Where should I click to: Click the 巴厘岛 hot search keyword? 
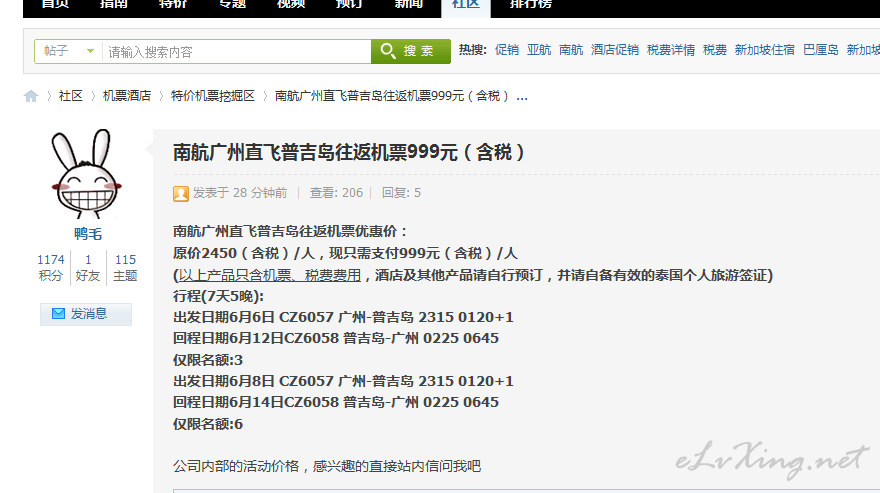tap(821, 50)
